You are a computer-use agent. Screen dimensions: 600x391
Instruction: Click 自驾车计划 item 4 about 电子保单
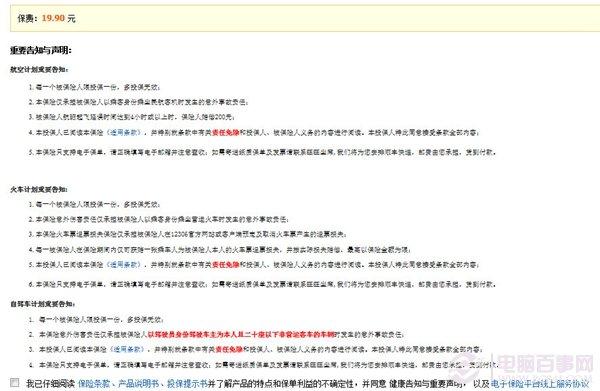pyautogui.click(x=264, y=365)
